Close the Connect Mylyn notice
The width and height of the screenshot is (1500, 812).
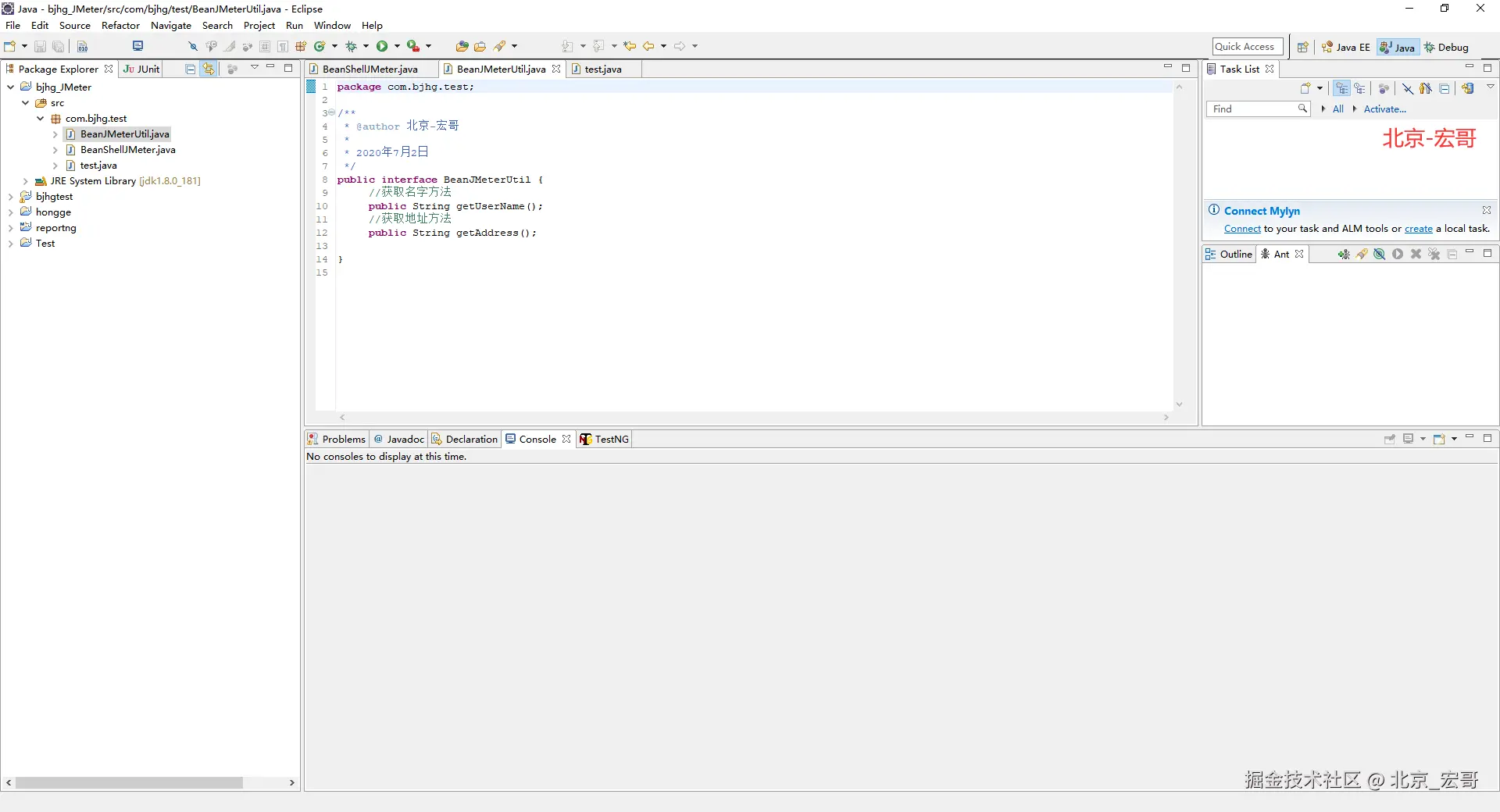[x=1487, y=210]
